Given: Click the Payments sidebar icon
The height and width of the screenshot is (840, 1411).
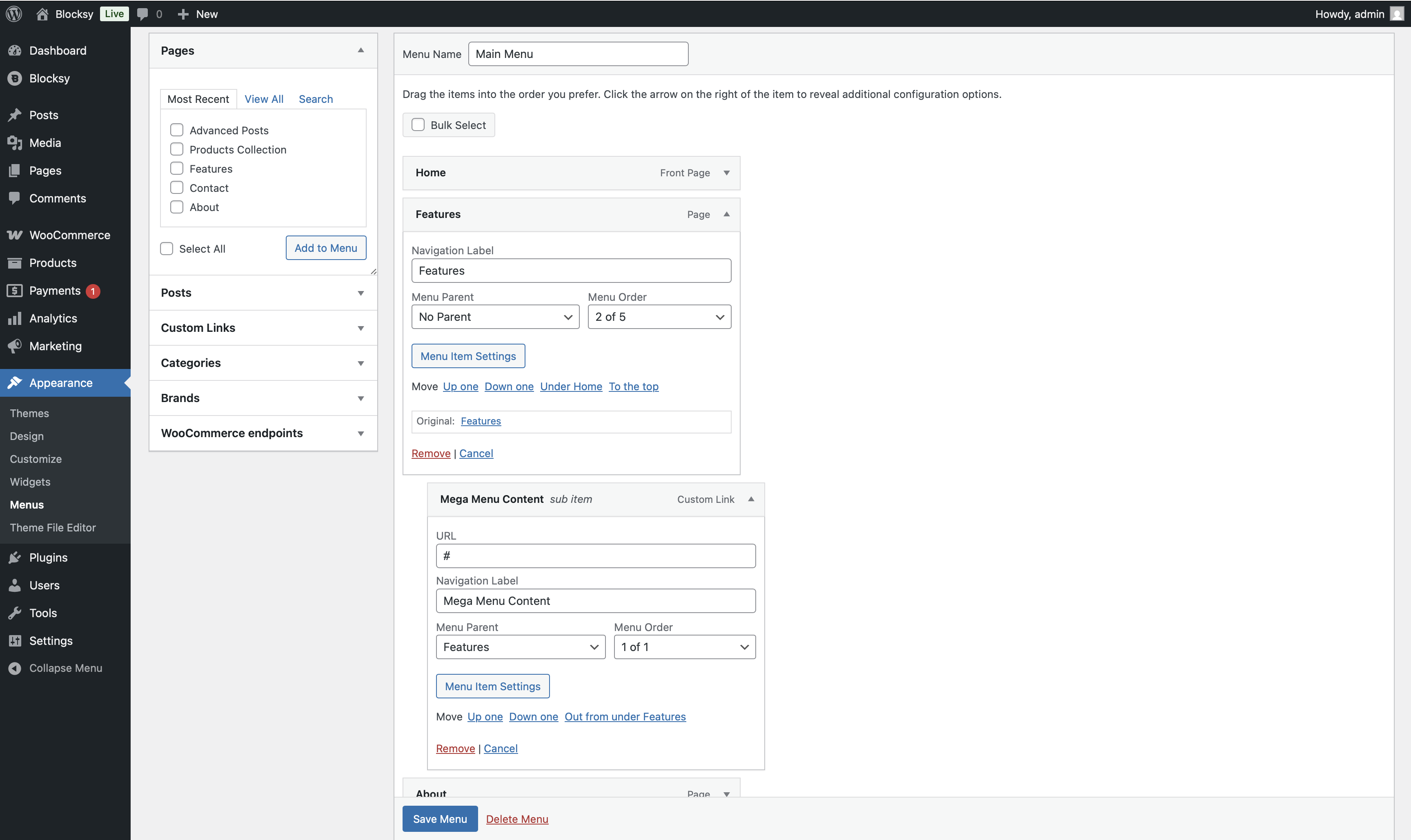Looking at the screenshot, I should click(x=15, y=290).
